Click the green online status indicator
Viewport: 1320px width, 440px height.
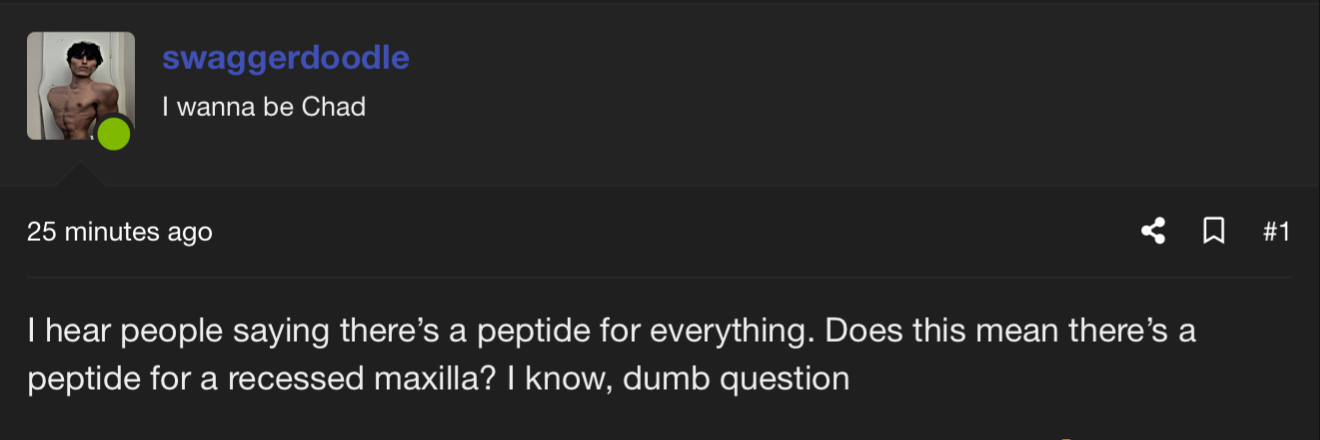(114, 133)
